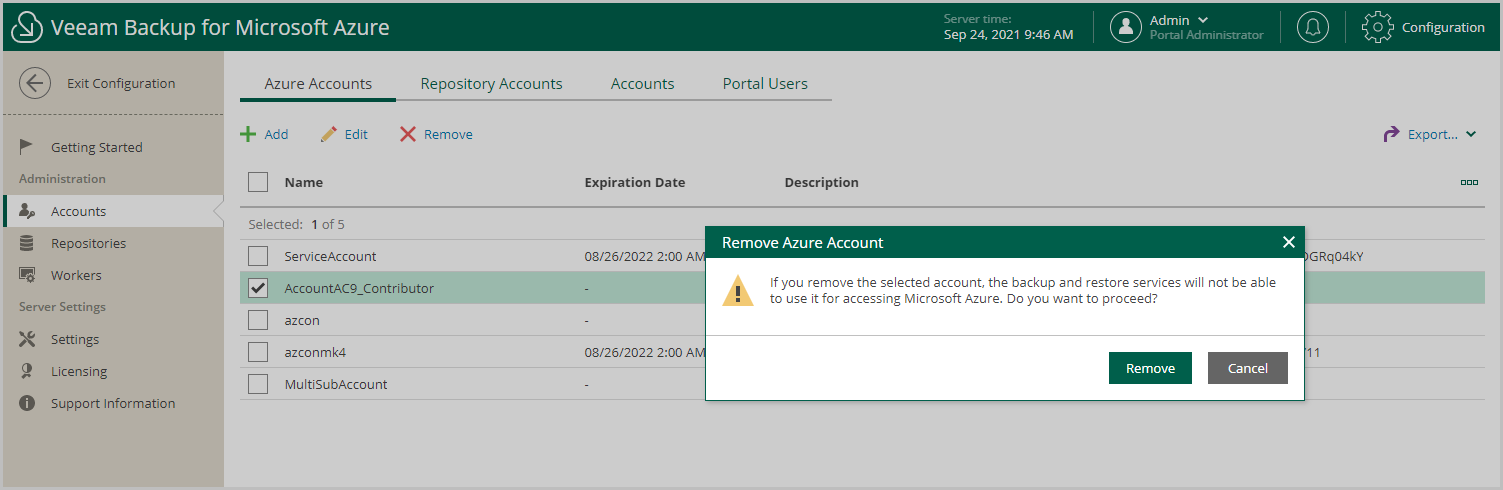Screen dimensions: 1503x490
Task: Click the Exit Configuration back arrow
Action: pos(35,83)
